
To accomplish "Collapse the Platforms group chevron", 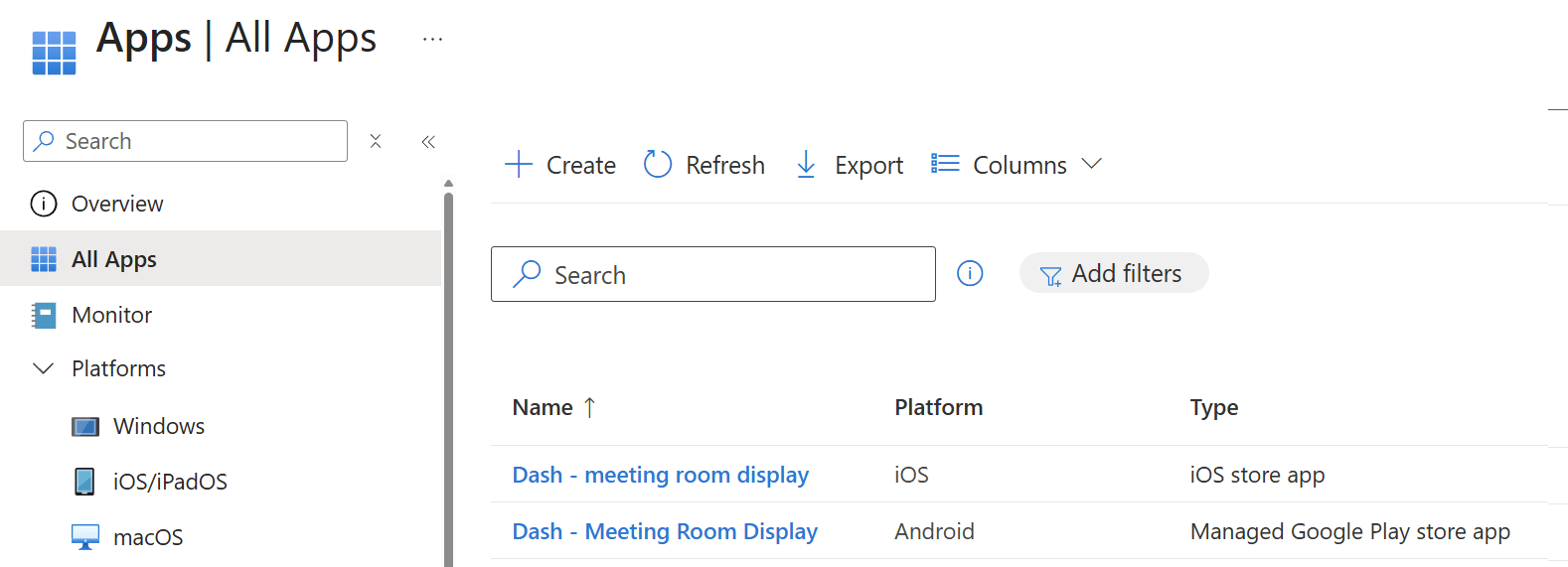I will (x=43, y=368).
